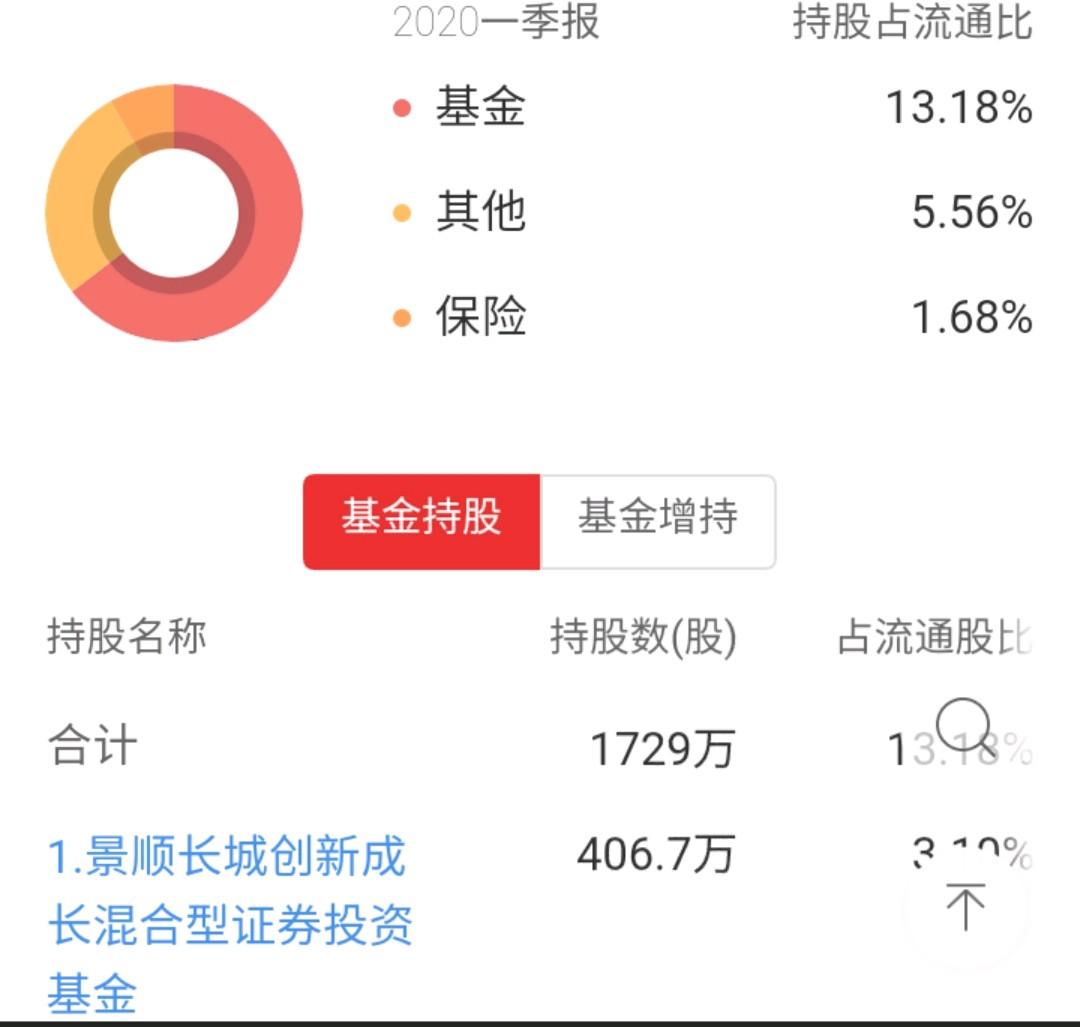Switch to the 基金增持 tab
This screenshot has width=1080, height=1027.
coord(658,521)
